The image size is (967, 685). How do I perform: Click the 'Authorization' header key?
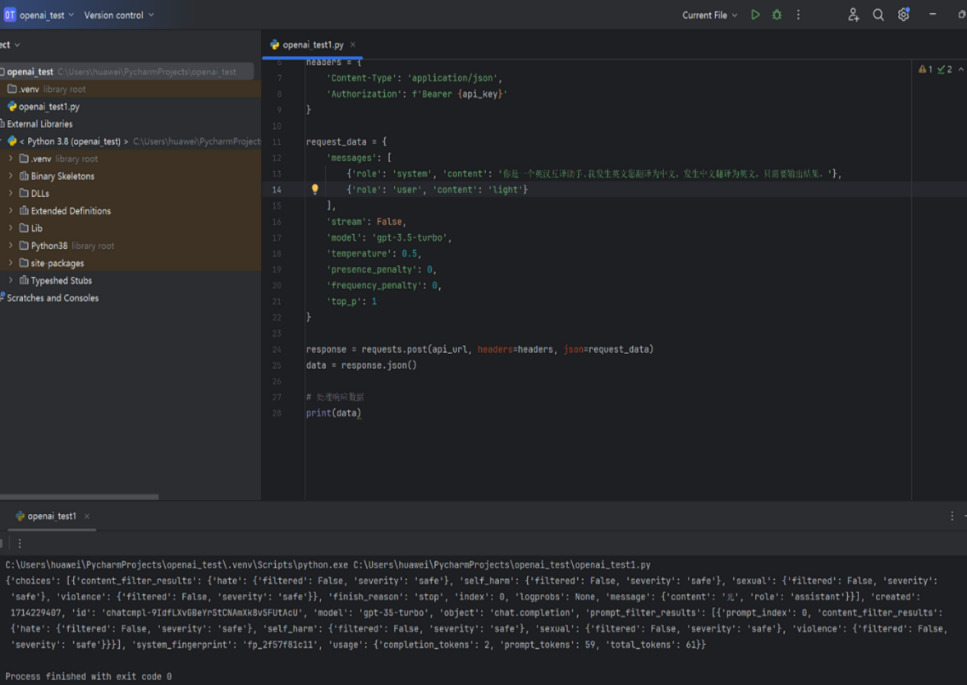tap(364, 94)
